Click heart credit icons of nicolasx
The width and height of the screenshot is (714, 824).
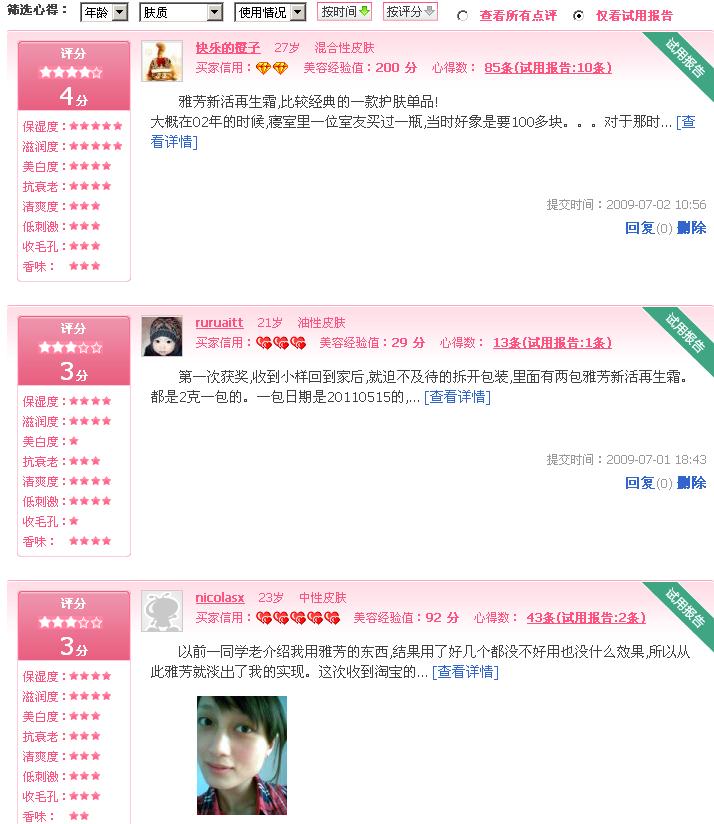(298, 618)
